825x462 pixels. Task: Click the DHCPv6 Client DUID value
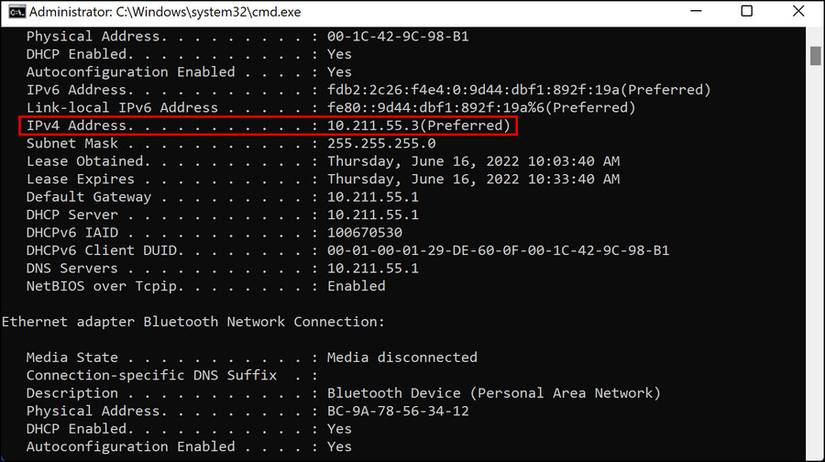(x=498, y=250)
